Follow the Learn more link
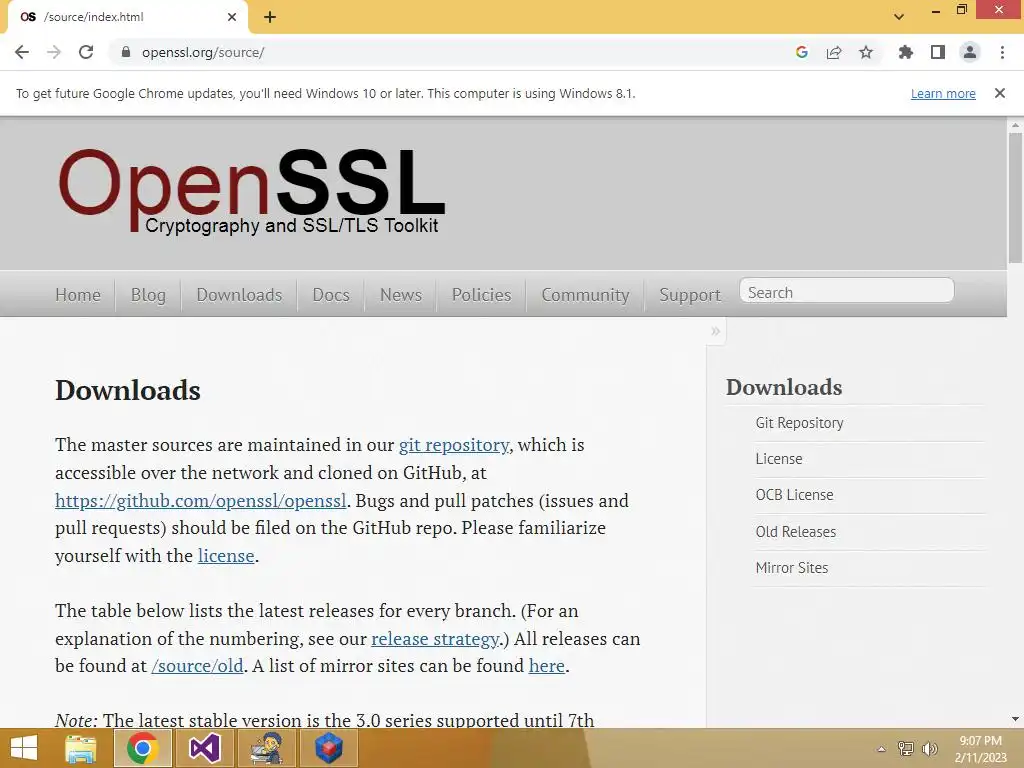 click(x=943, y=93)
